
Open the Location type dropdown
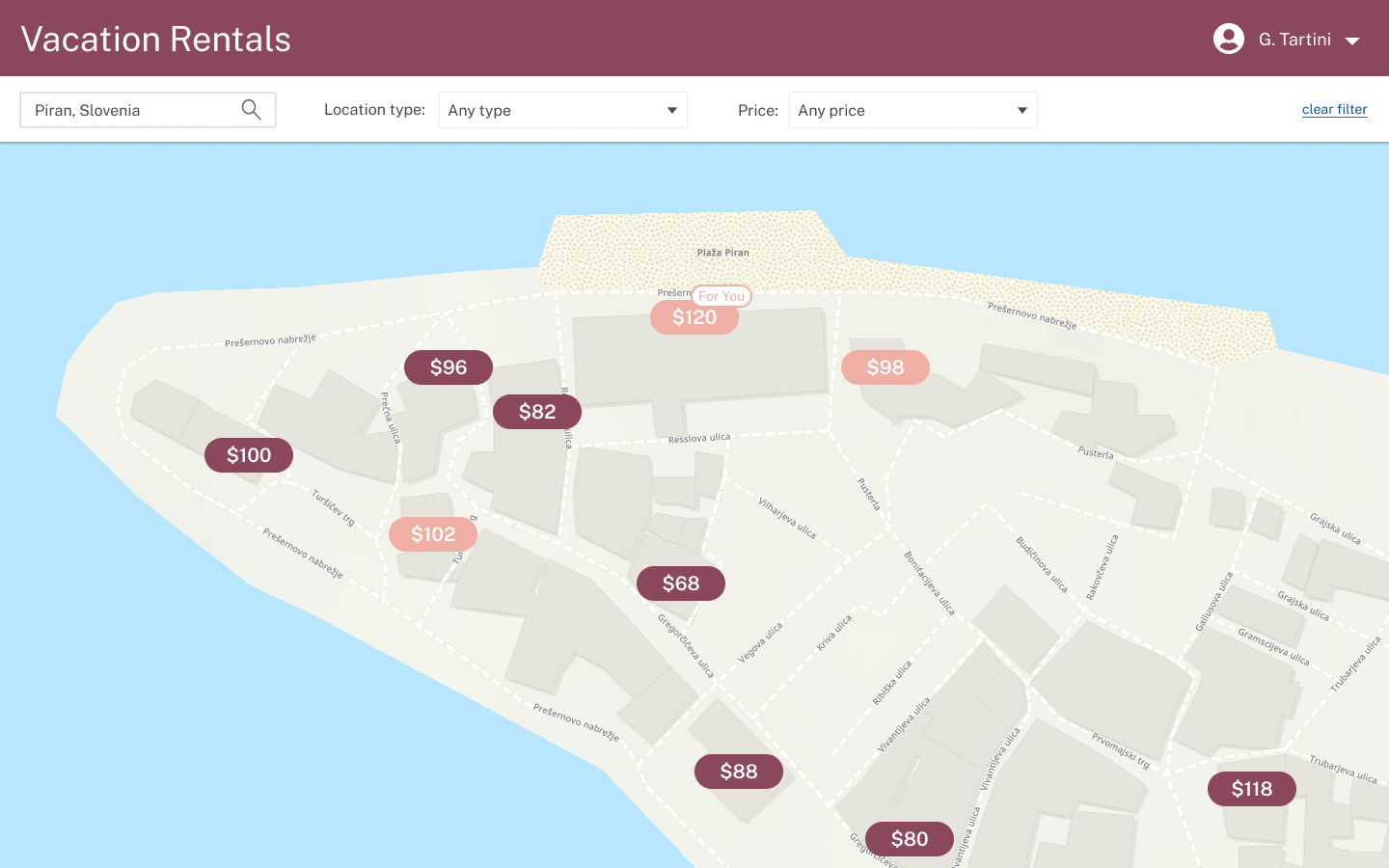point(563,110)
